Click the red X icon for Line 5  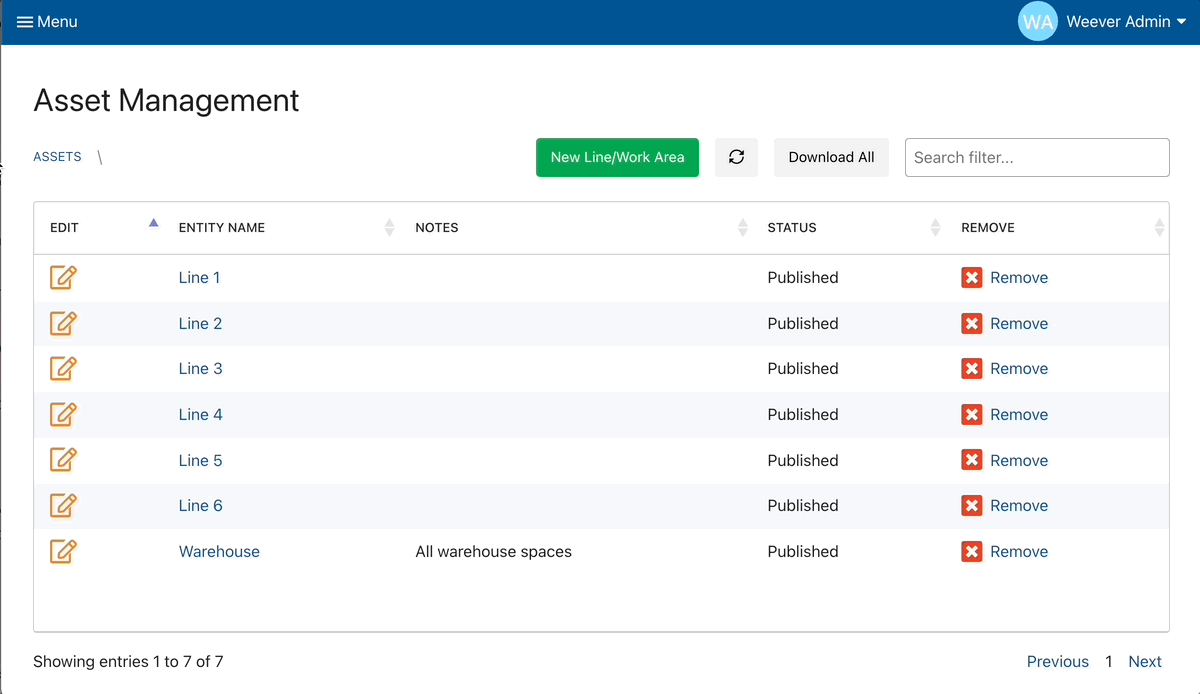(x=971, y=460)
